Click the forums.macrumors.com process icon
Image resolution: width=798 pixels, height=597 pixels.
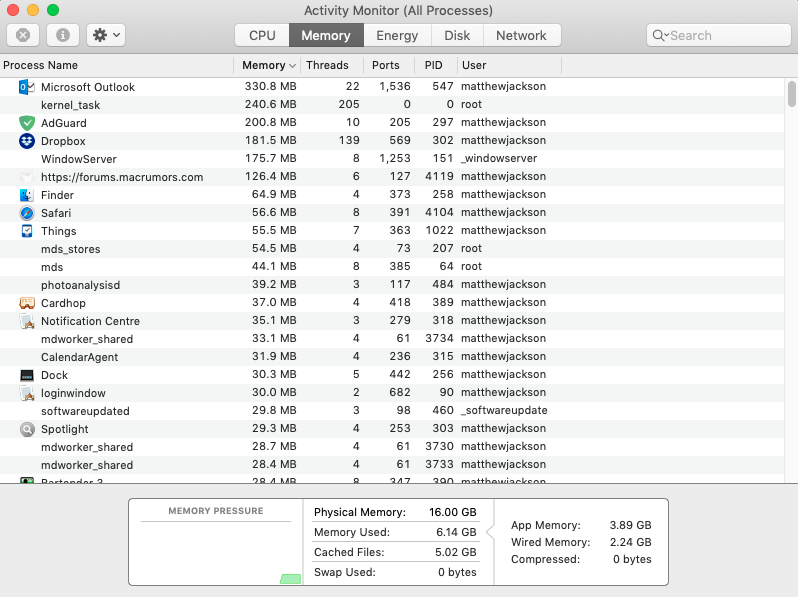click(x=27, y=177)
